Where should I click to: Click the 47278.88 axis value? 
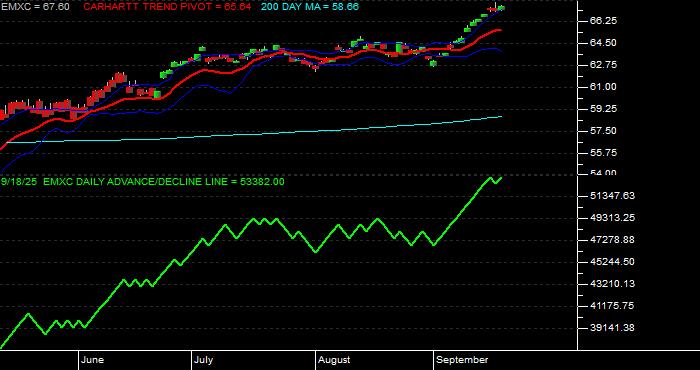[x=612, y=240]
